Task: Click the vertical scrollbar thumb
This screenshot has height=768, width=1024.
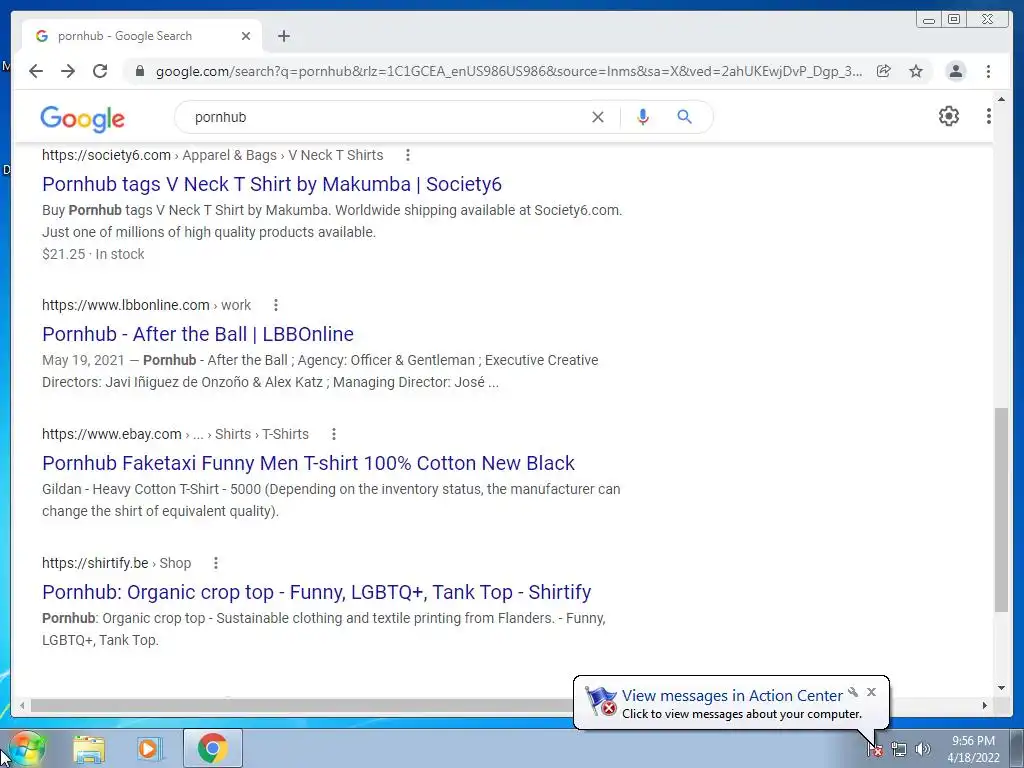Action: [1001, 510]
